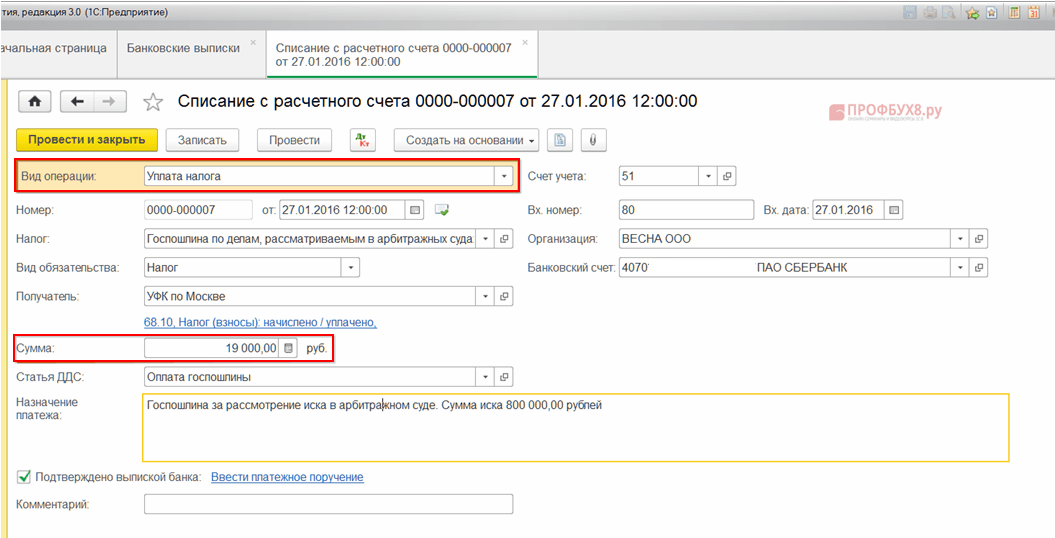Go back using the left arrow
This screenshot has height=538, width=1055.
pos(77,102)
